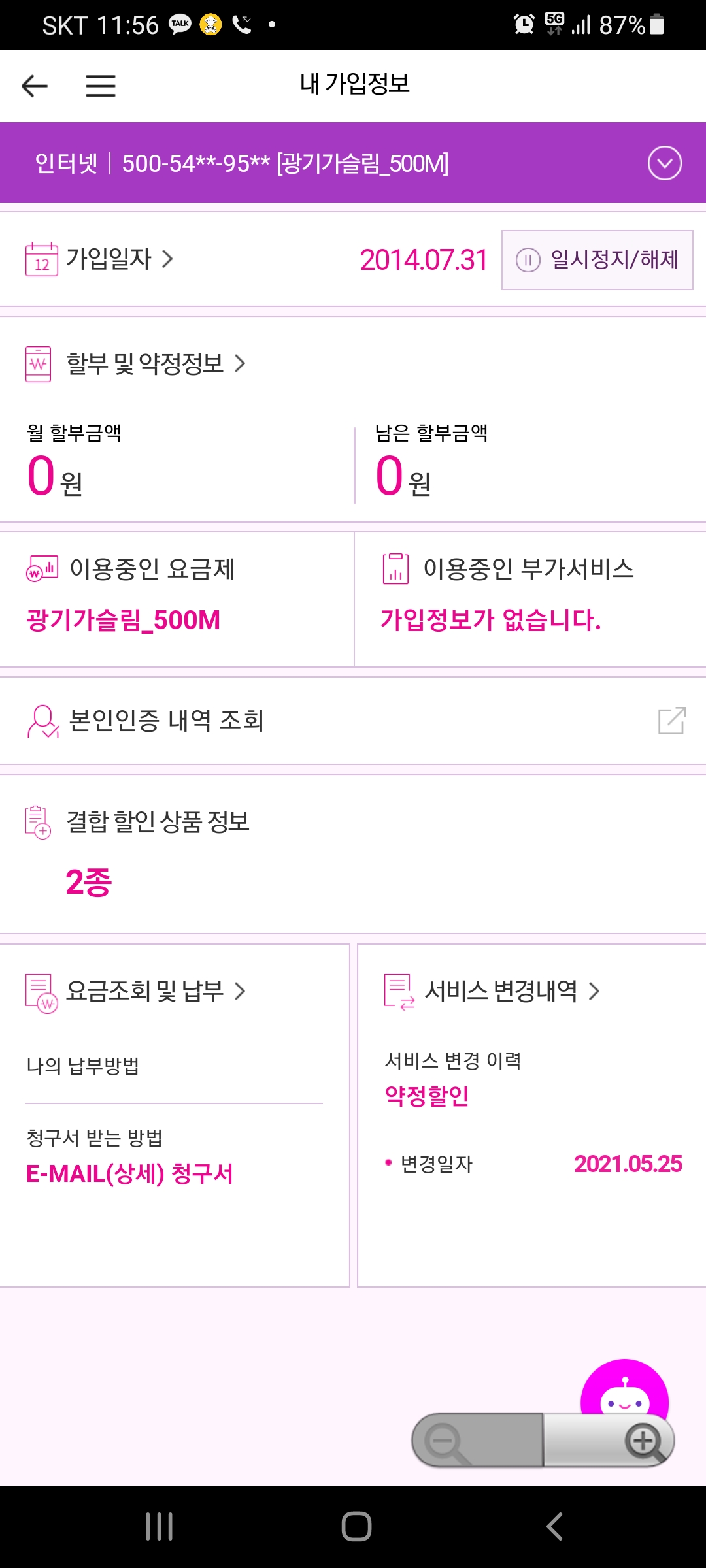The width and height of the screenshot is (706, 1568).
Task: Open 결합 할인 상품 정보
Action: pos(158,822)
